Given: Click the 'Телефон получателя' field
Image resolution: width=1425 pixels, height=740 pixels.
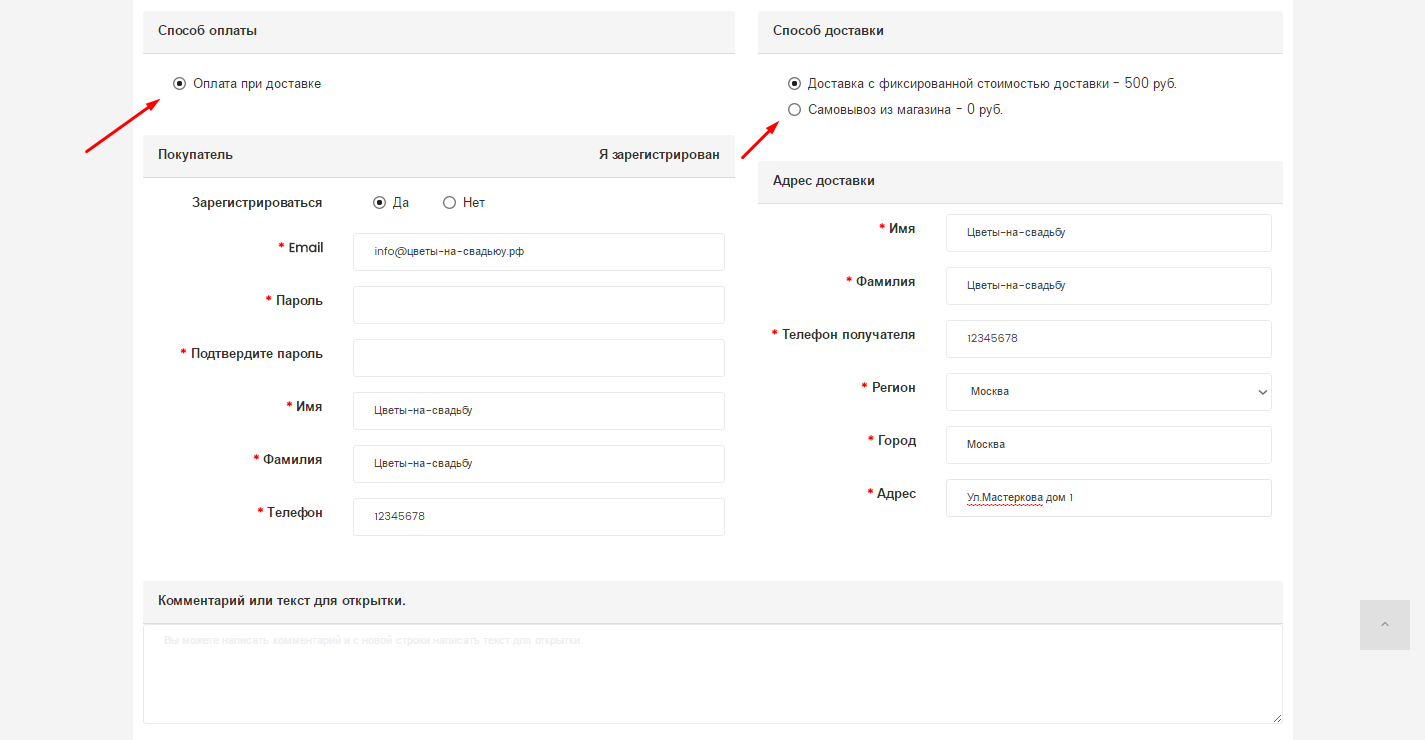Looking at the screenshot, I should point(1108,339).
